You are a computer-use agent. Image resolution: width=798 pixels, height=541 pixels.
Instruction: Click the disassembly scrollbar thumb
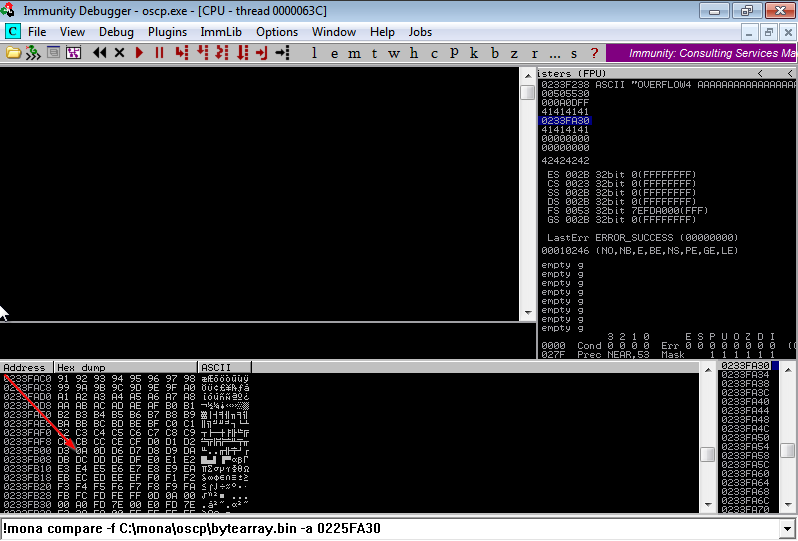coord(528,93)
